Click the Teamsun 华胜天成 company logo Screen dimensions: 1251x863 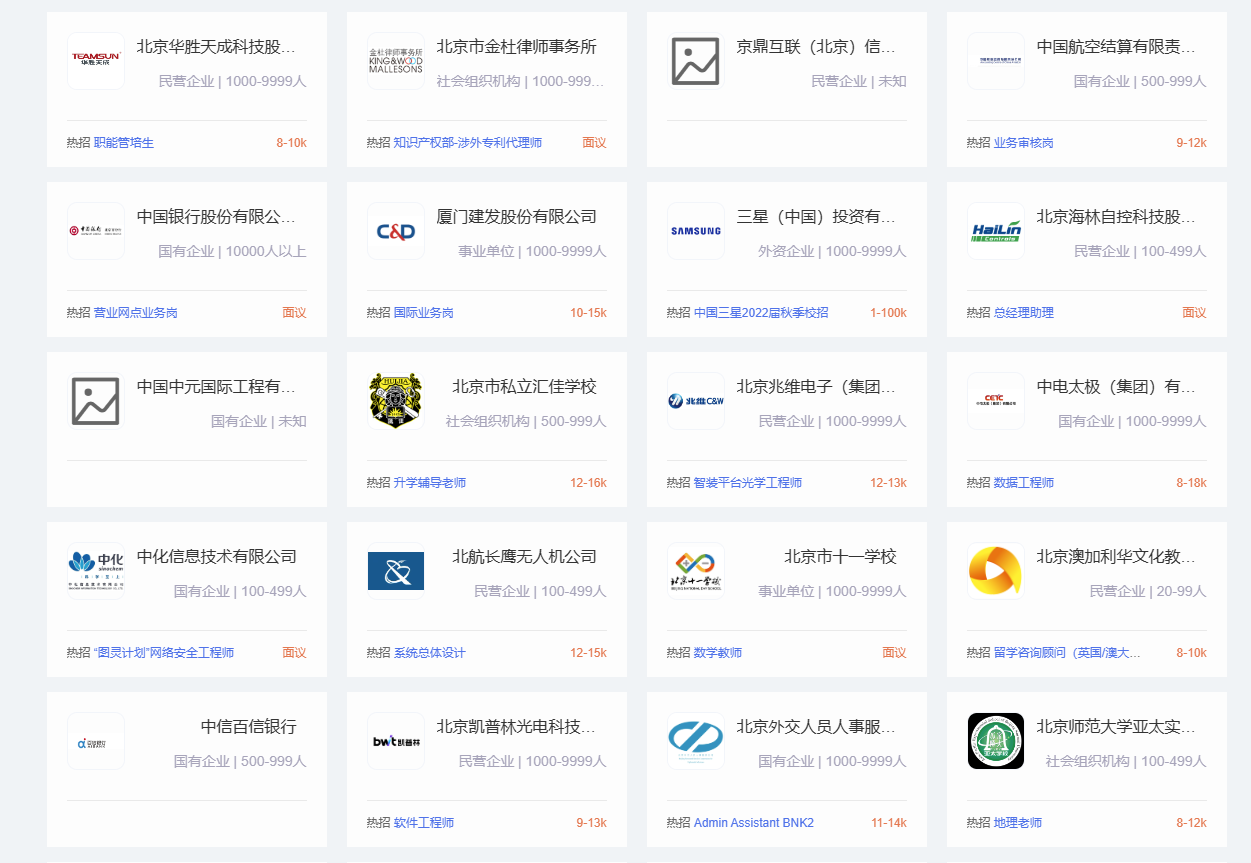[x=96, y=61]
